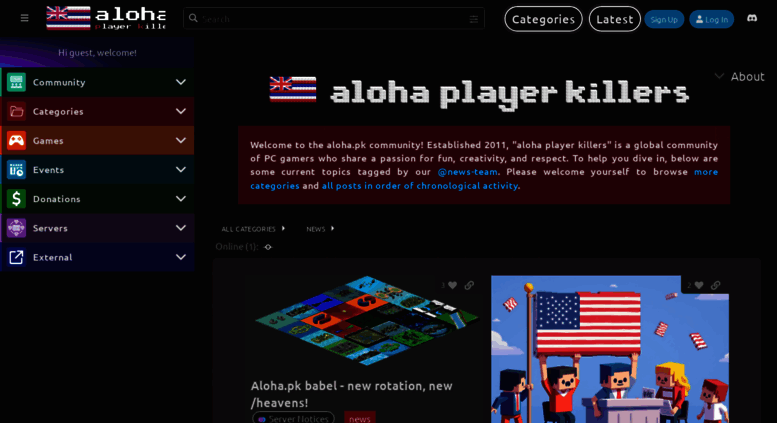Like the American flag post heart
This screenshot has width=777, height=423.
[x=699, y=285]
